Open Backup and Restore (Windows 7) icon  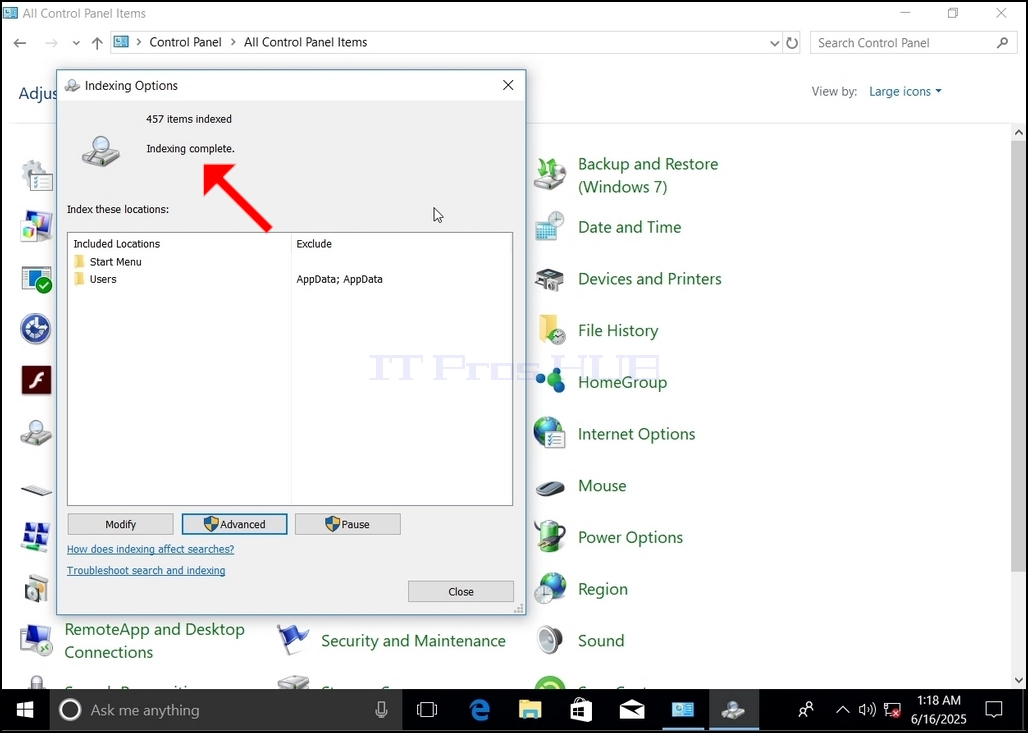click(x=549, y=174)
